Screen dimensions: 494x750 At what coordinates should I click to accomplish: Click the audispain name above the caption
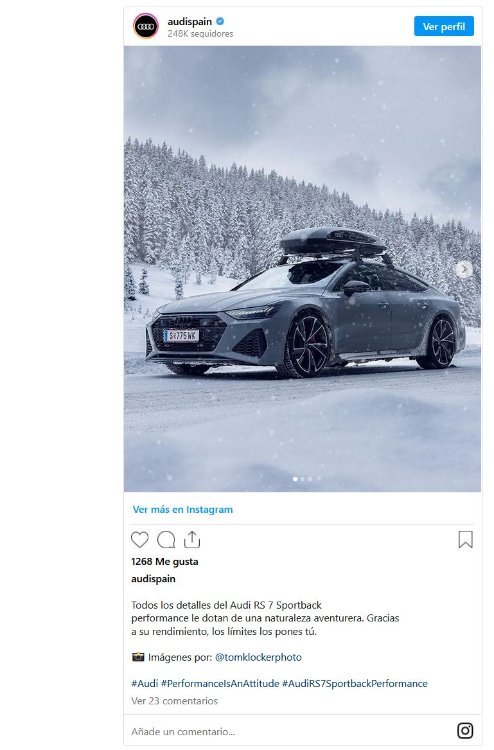click(153, 579)
